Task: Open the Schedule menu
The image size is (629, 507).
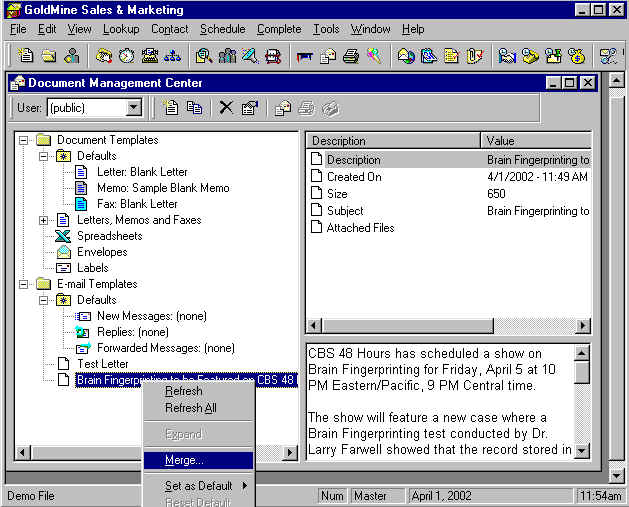Action: coord(223,29)
